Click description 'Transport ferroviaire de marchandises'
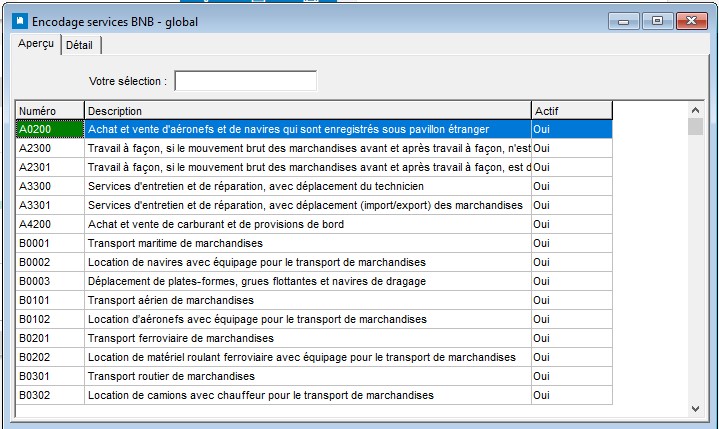 pos(181,338)
